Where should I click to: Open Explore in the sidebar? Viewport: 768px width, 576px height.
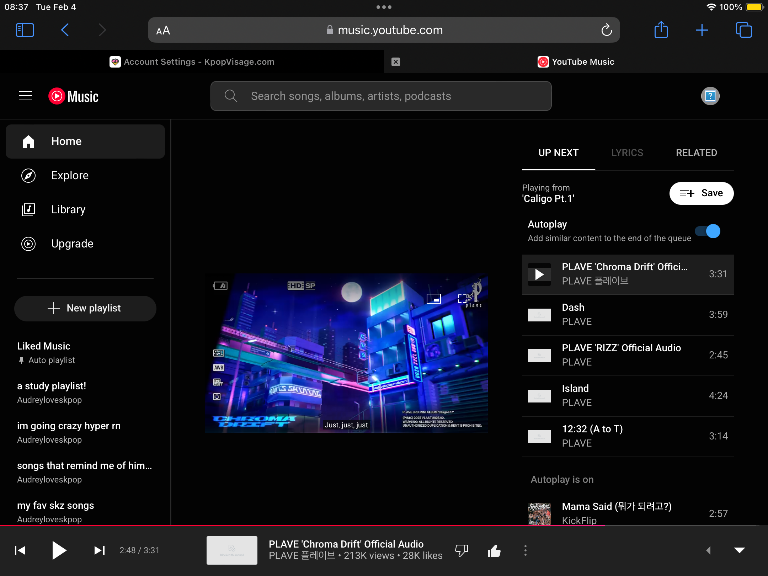tap(85, 175)
